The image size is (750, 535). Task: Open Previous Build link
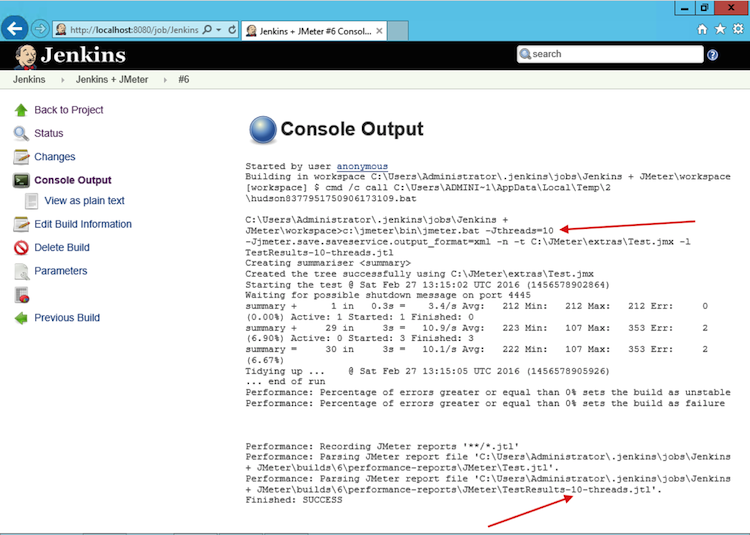coord(67,318)
